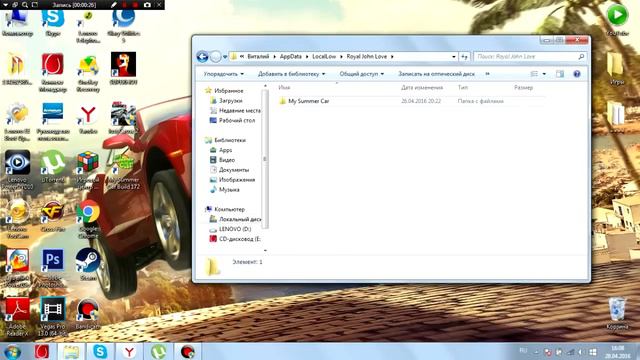Open the Документы library in sidebar
The image size is (640, 360).
[x=234, y=170]
